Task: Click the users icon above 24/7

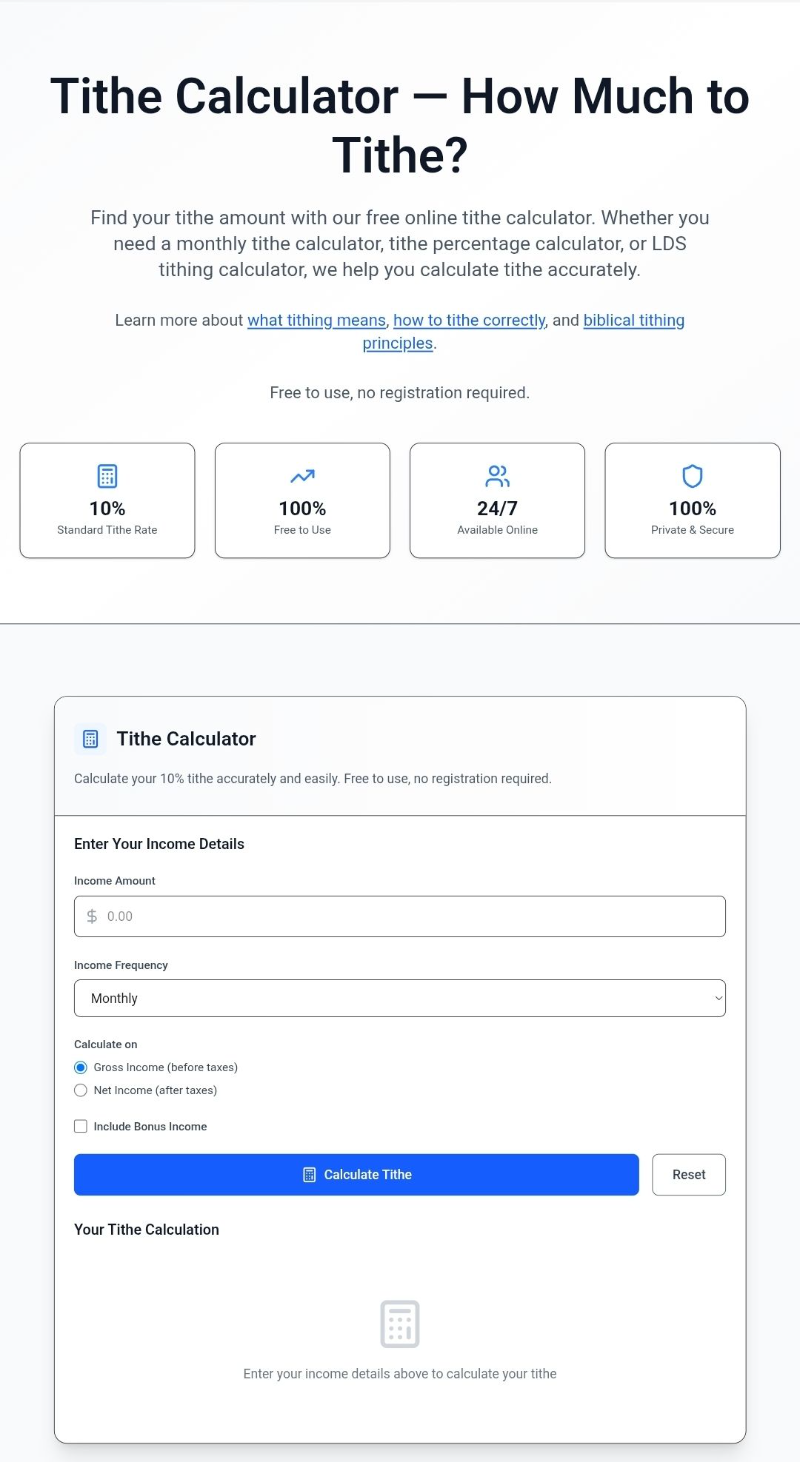Action: point(497,476)
